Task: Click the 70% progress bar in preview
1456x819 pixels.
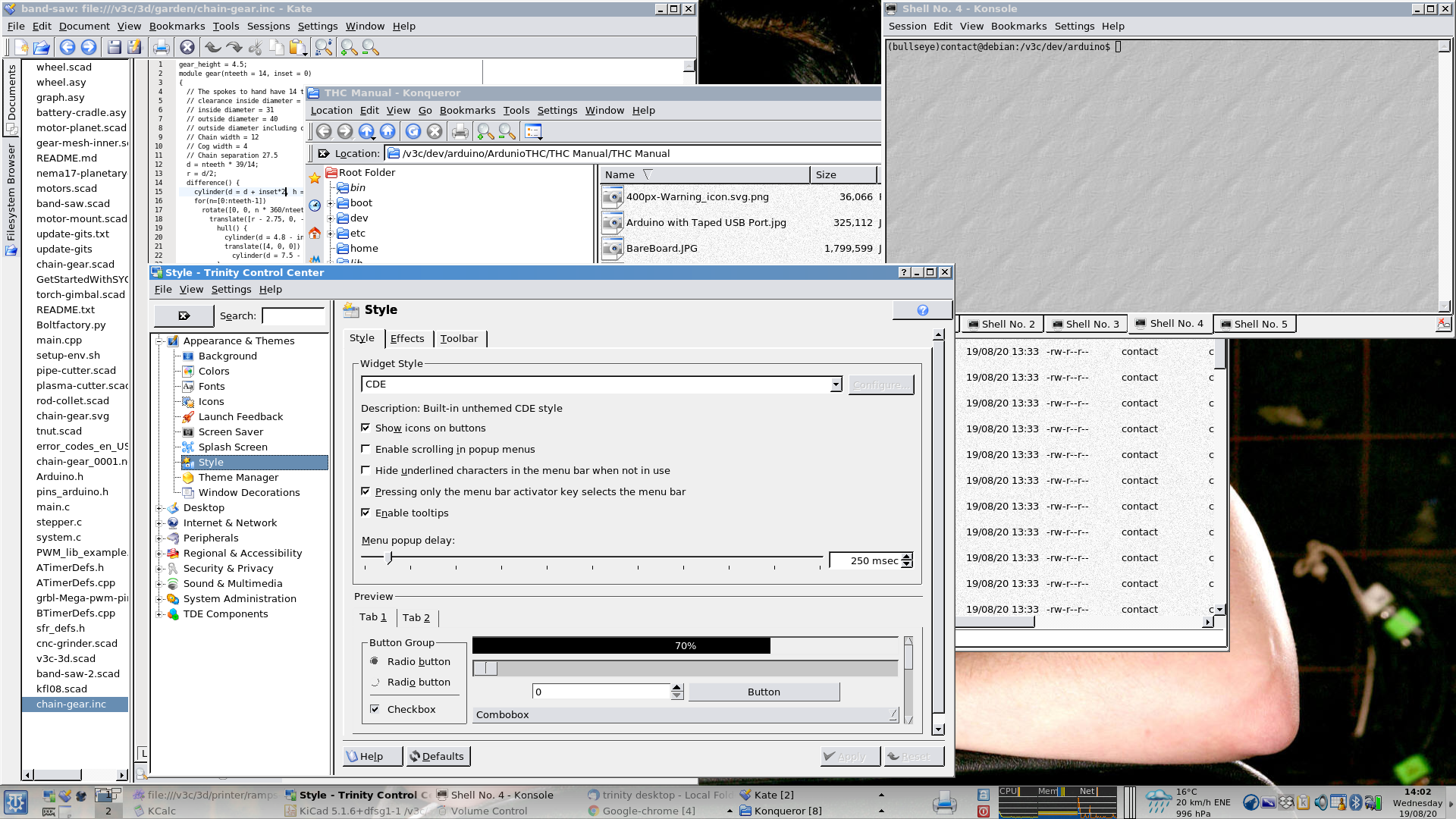Action: [685, 645]
